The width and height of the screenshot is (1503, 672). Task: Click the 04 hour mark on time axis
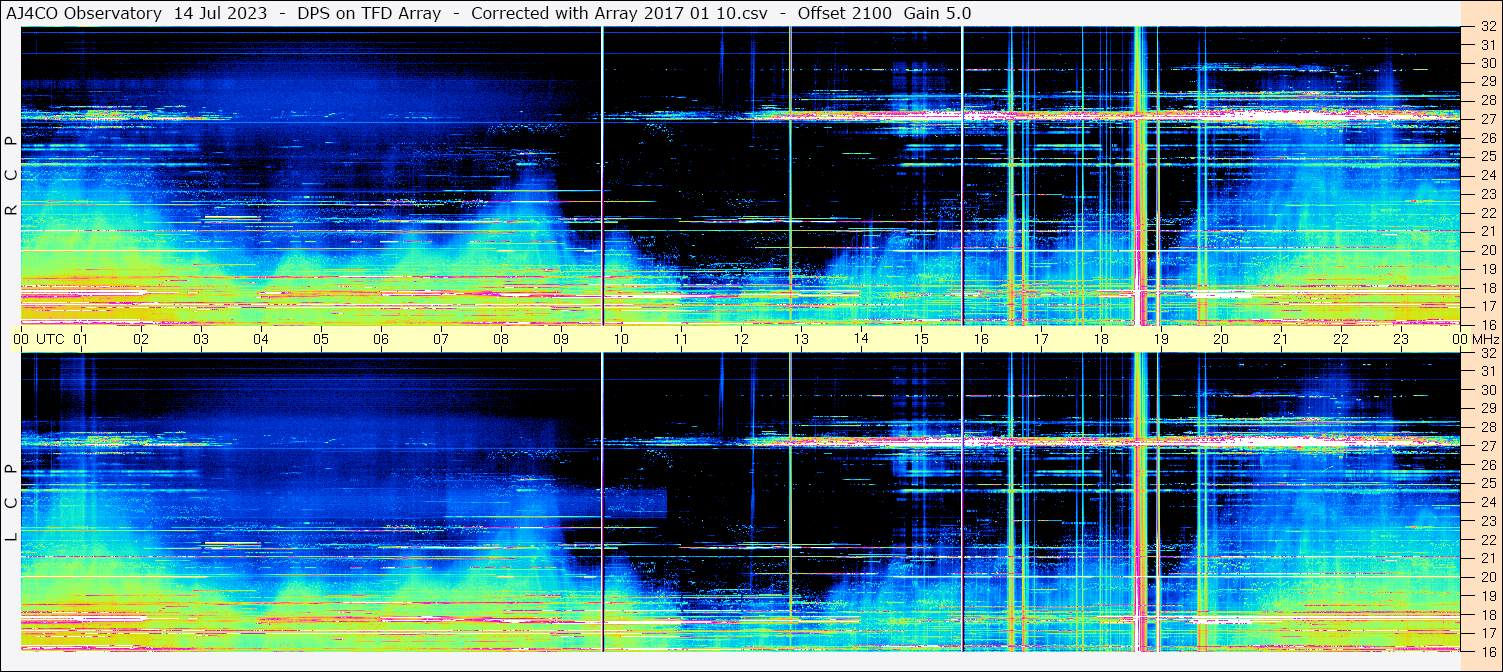(261, 339)
